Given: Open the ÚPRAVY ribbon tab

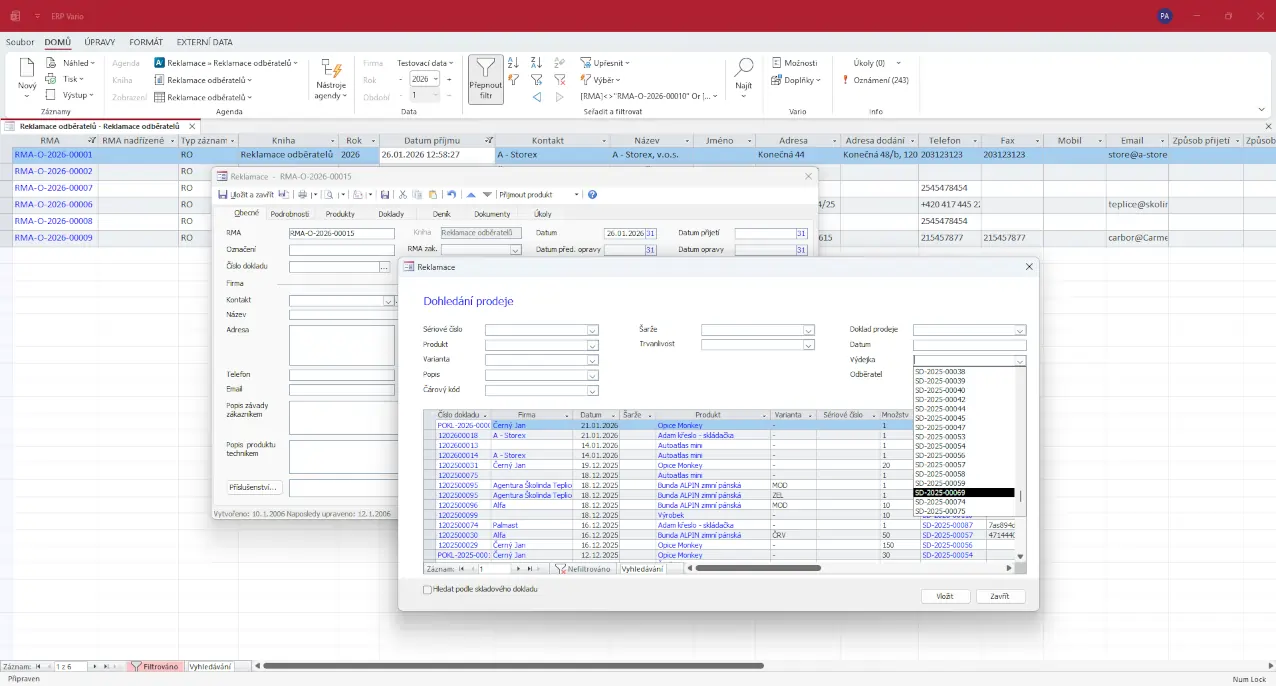Looking at the screenshot, I should pyautogui.click(x=100, y=42).
